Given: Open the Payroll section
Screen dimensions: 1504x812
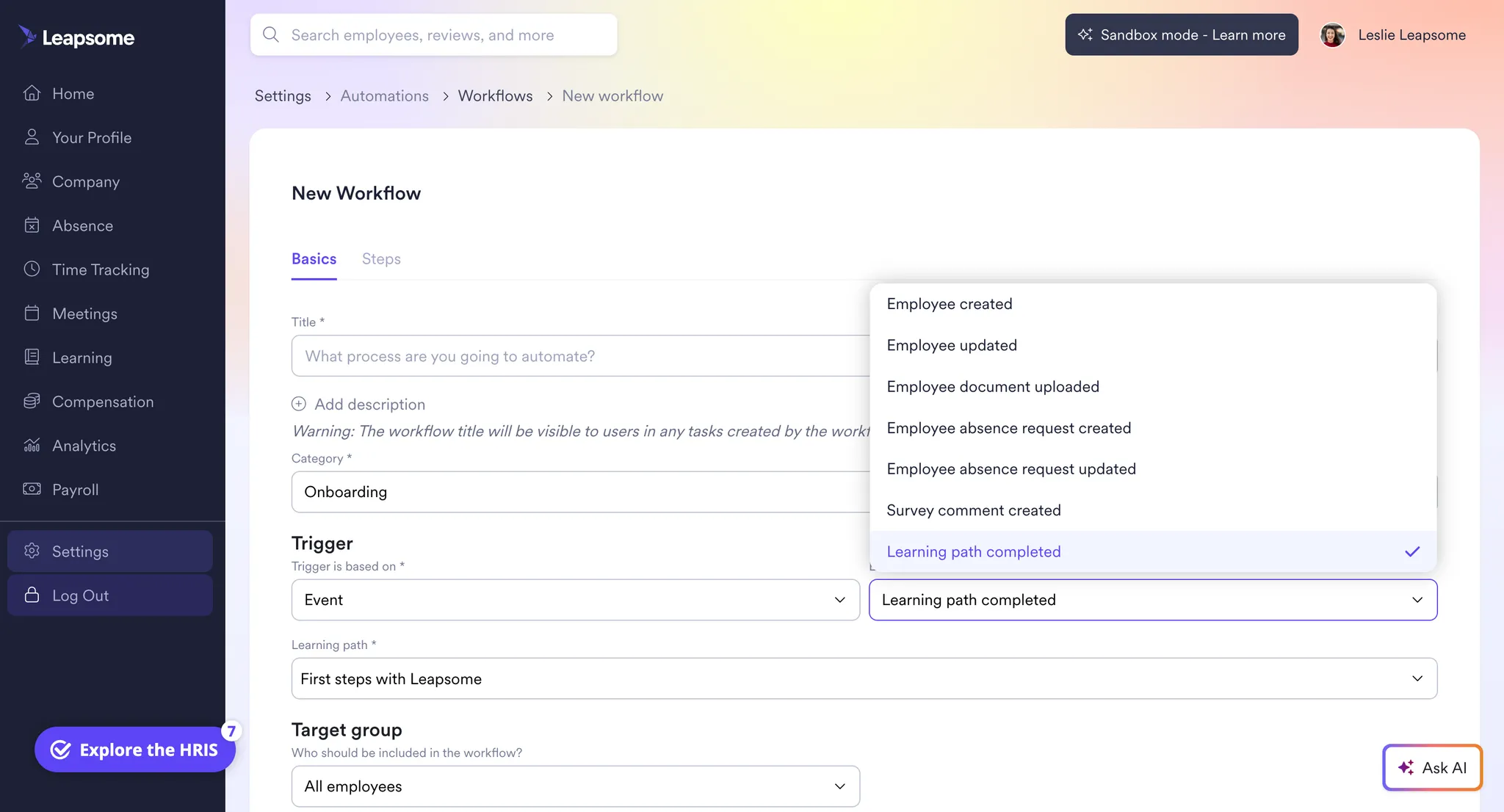Looking at the screenshot, I should click(x=75, y=490).
